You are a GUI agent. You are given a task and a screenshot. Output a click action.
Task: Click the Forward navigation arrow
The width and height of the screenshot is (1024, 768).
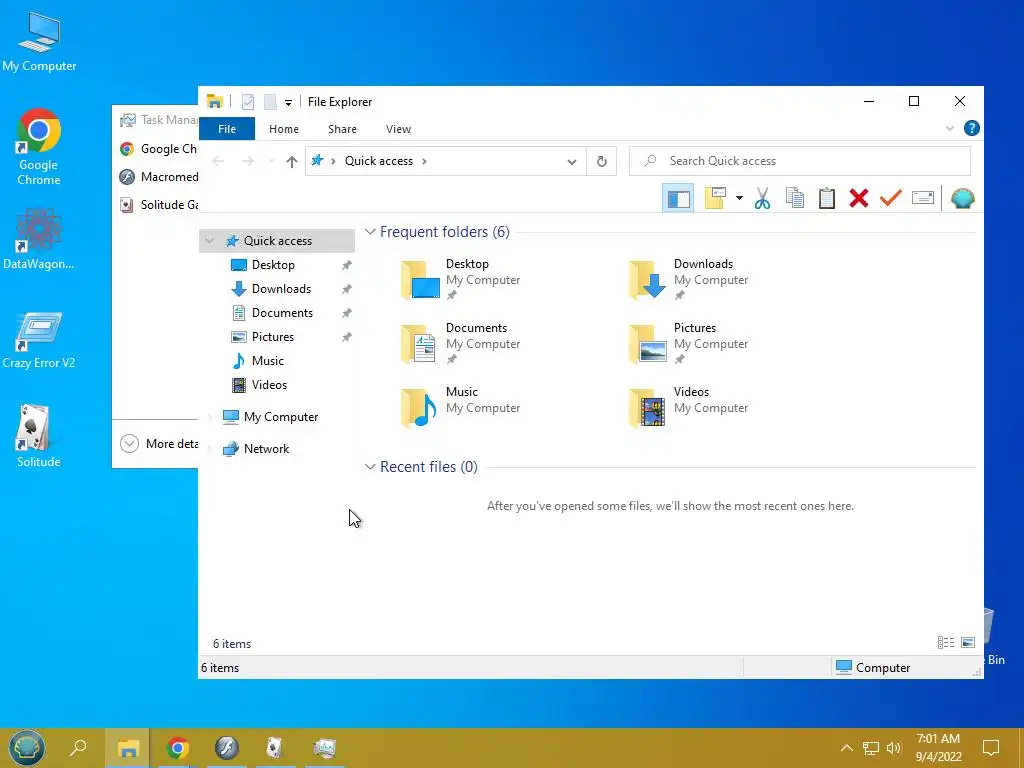[x=248, y=161]
